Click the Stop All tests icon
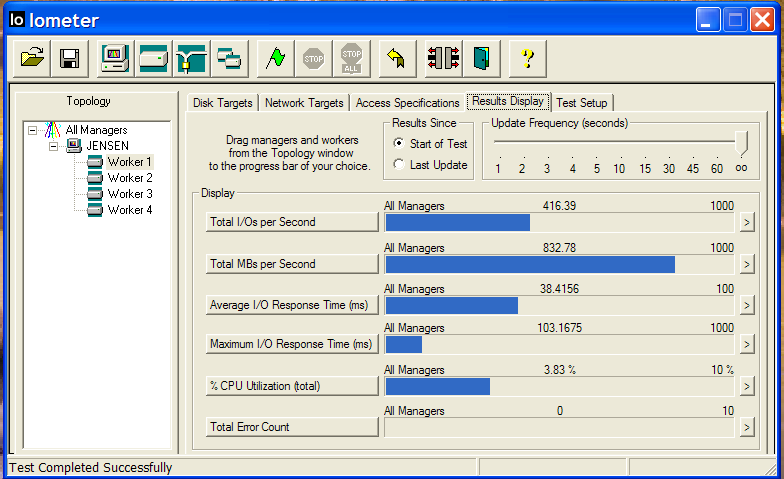Image resolution: width=784 pixels, height=479 pixels. pyautogui.click(x=352, y=58)
